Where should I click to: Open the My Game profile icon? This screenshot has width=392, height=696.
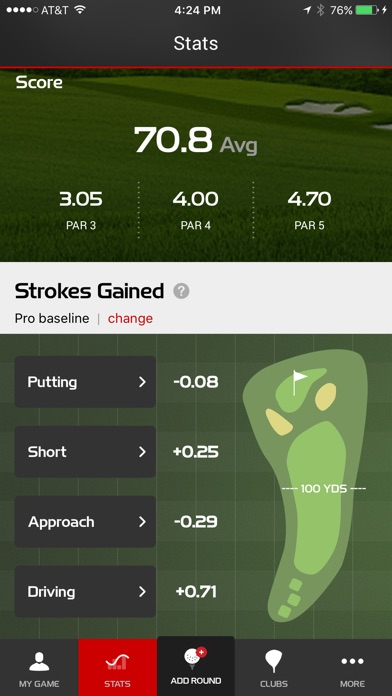pyautogui.click(x=39, y=661)
